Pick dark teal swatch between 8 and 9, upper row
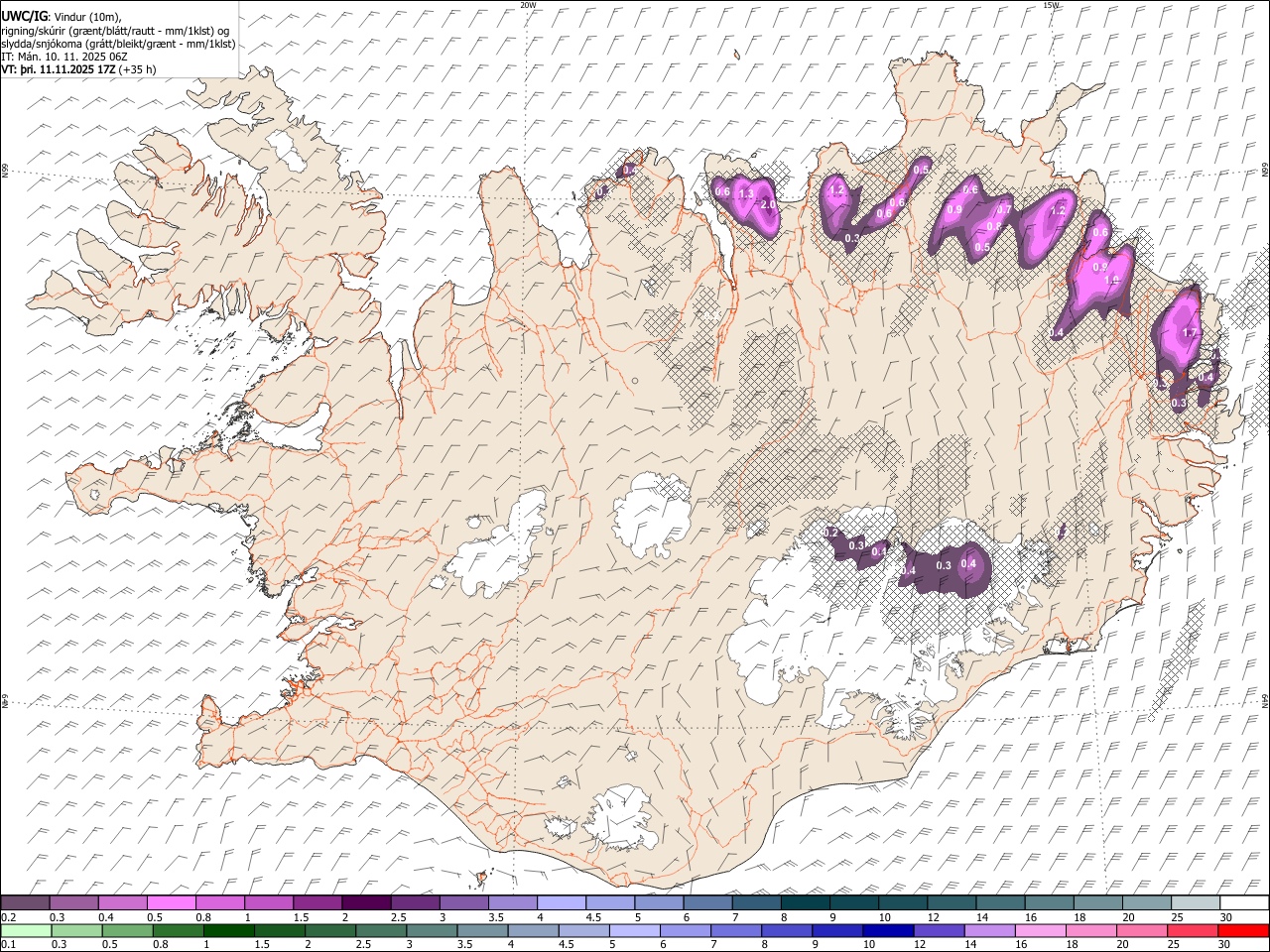1270x952 pixels. [806, 903]
